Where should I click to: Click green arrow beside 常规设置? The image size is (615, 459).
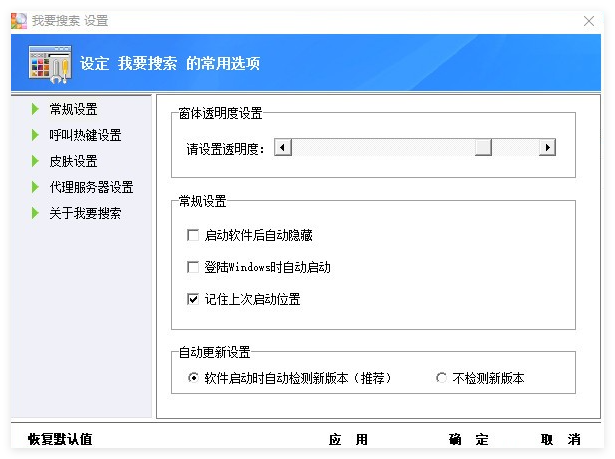tap(35, 109)
